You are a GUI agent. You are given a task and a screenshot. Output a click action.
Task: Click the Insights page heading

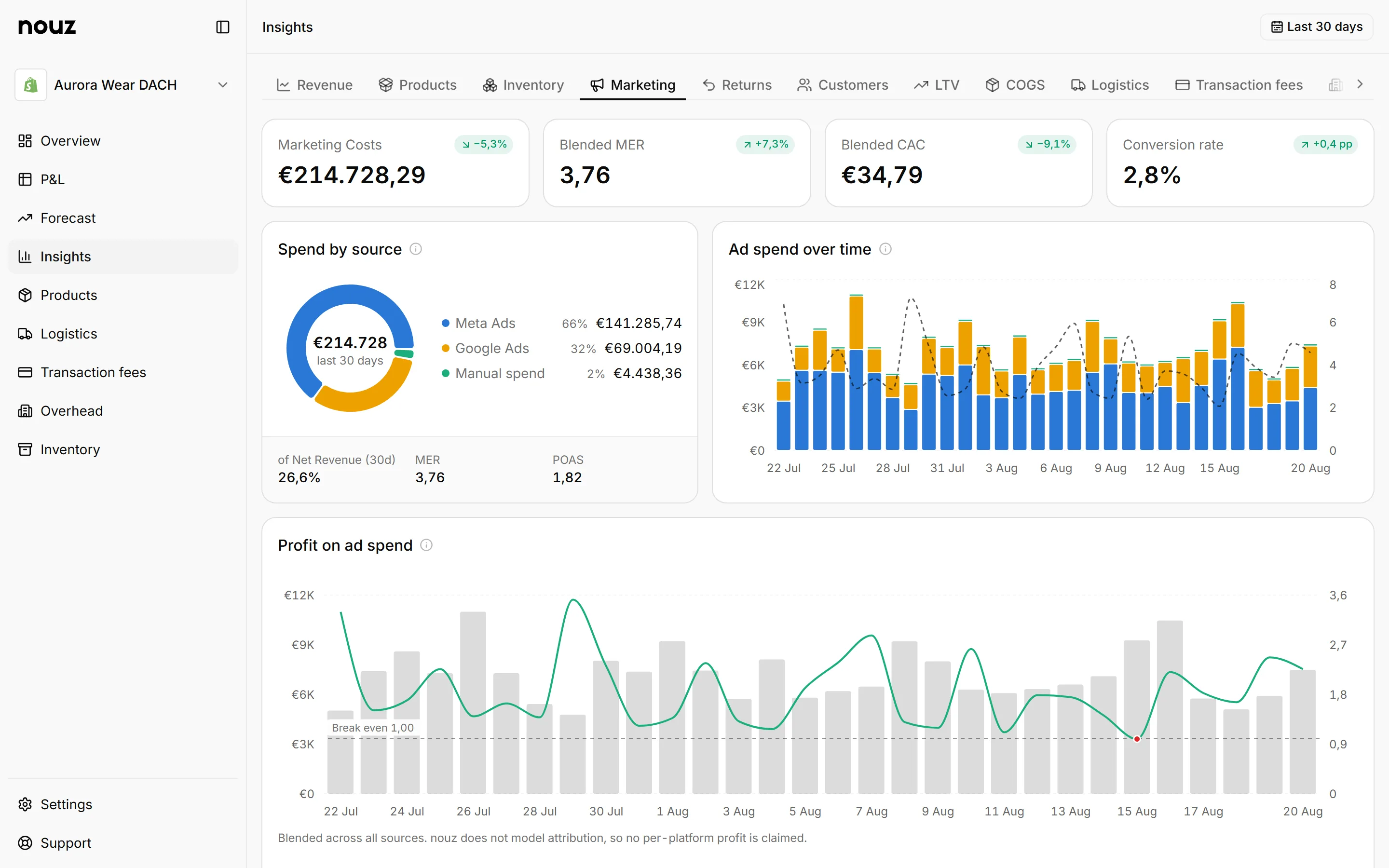(x=287, y=27)
